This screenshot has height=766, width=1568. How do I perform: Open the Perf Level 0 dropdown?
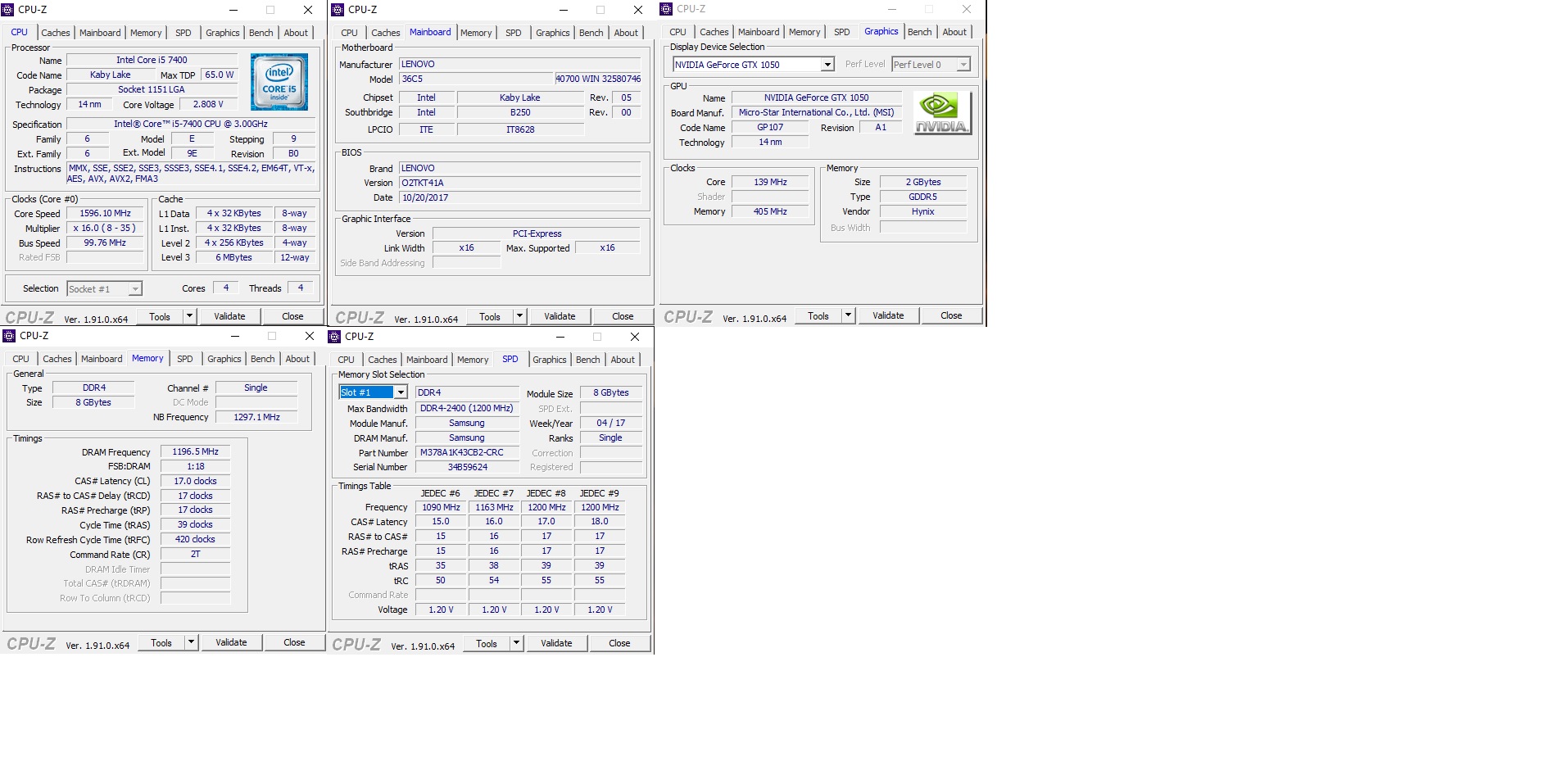(963, 65)
